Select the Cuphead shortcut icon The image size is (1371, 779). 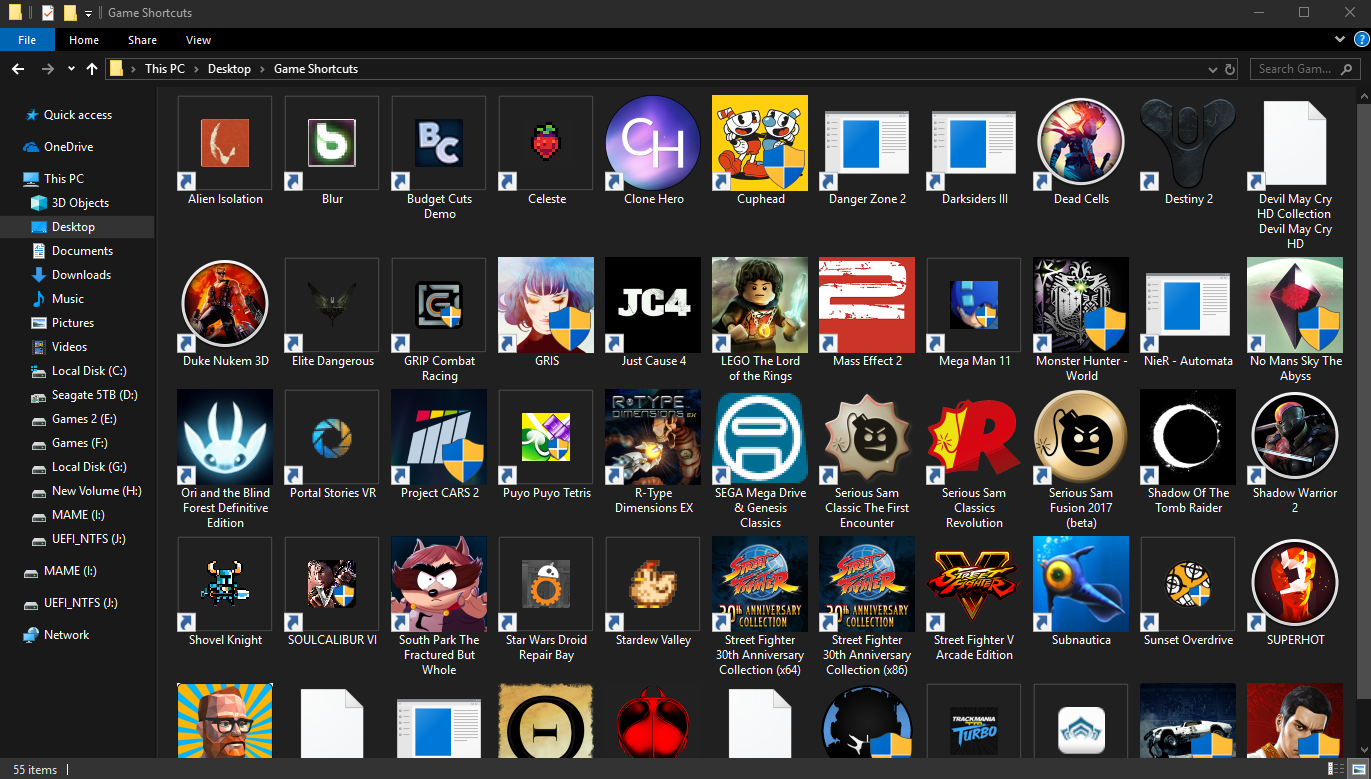pos(760,143)
